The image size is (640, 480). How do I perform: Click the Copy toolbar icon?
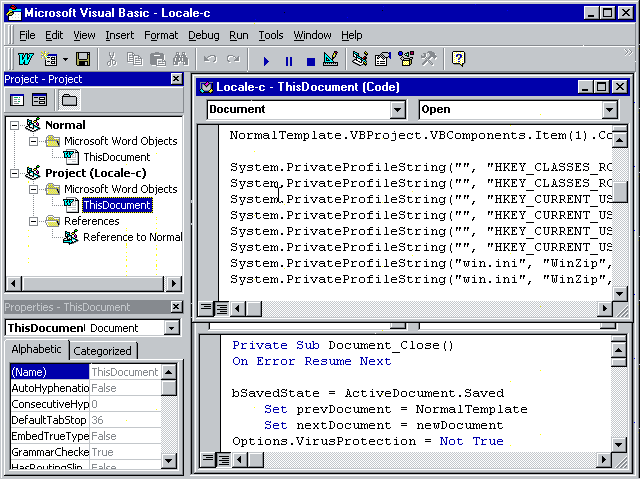click(134, 60)
